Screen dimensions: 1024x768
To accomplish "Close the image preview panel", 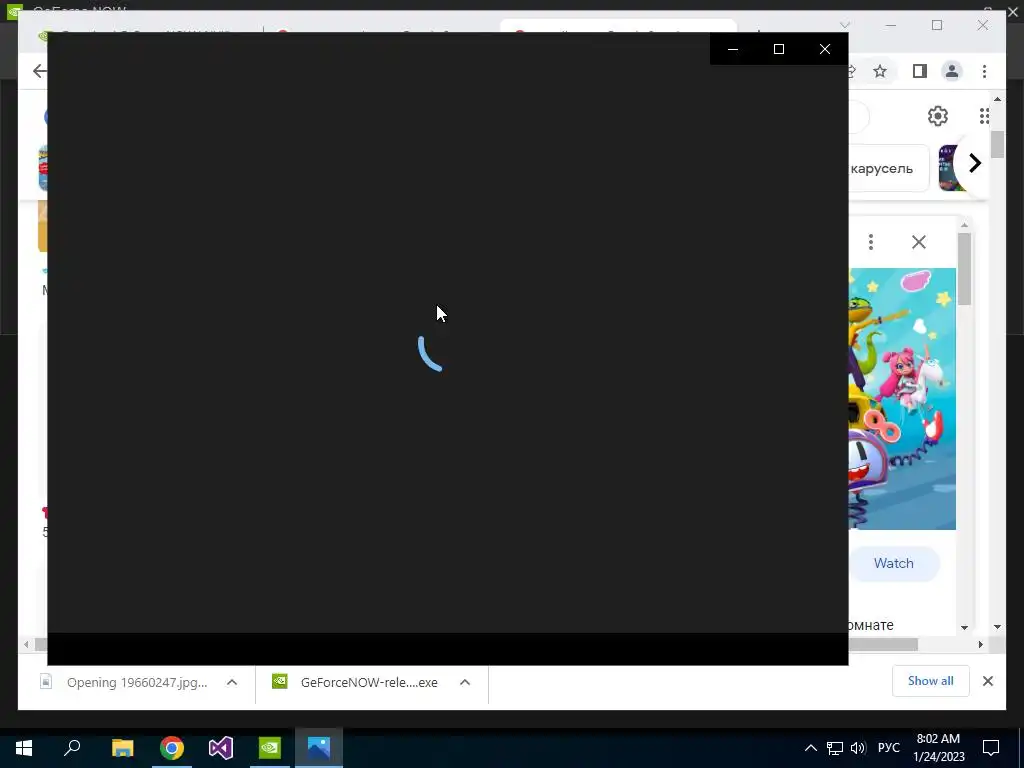I will tap(918, 242).
